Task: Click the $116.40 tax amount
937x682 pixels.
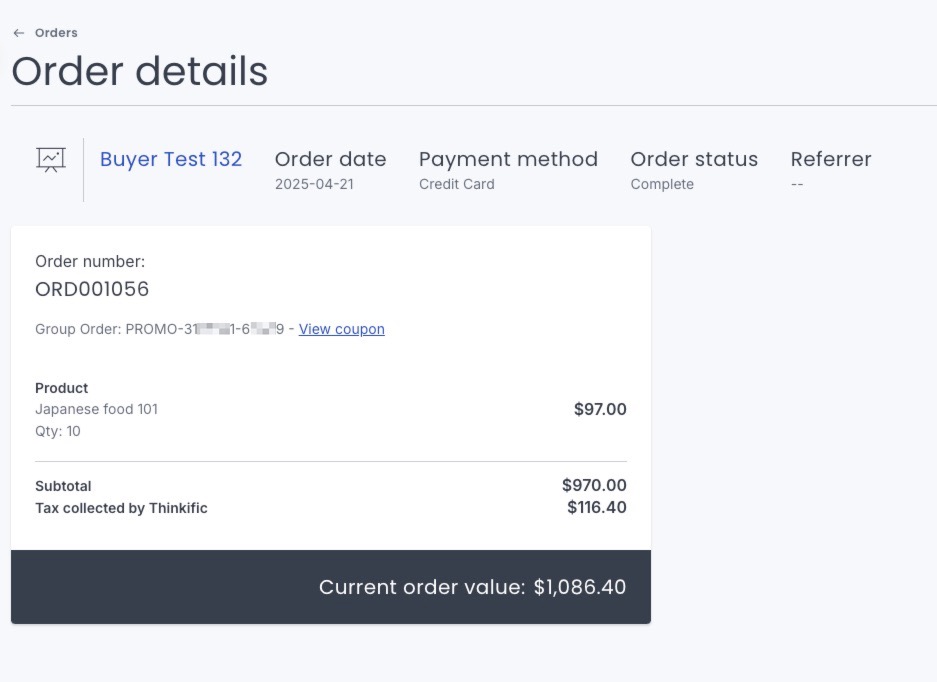Action: tap(596, 507)
